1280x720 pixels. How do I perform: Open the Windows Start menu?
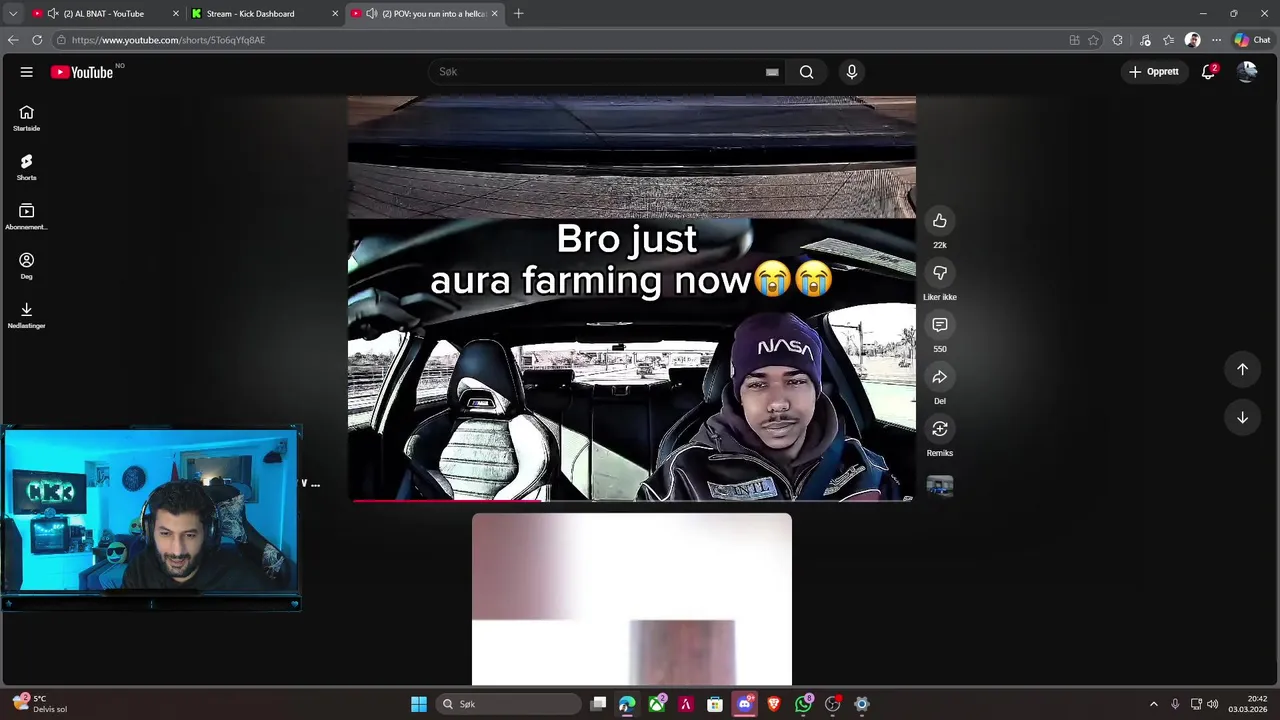[419, 704]
